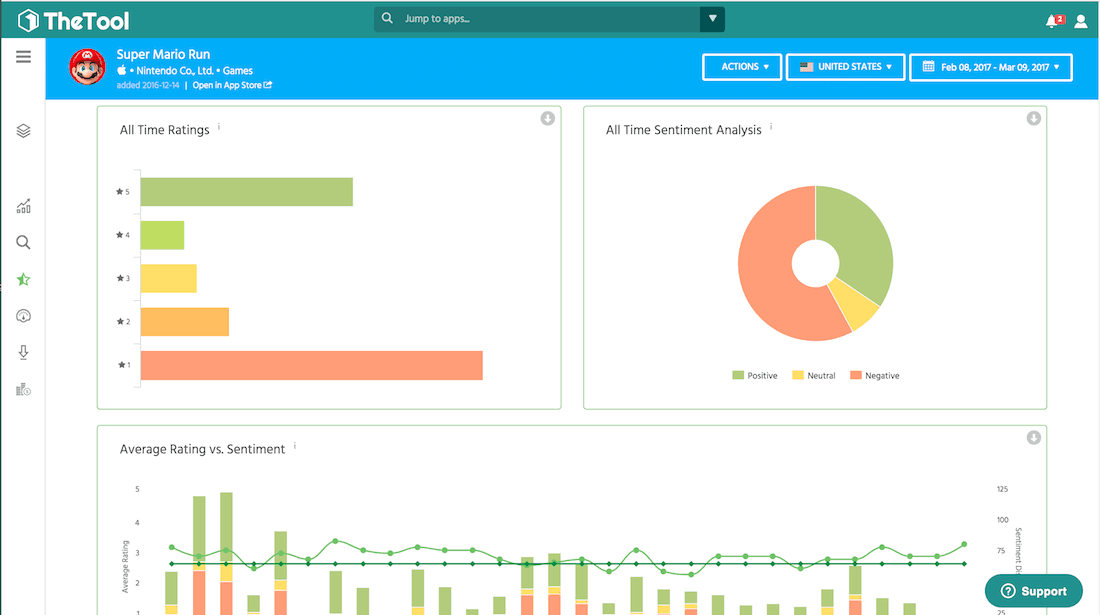Image resolution: width=1100 pixels, height=615 pixels.
Task: Click the layers stack icon in sidebar
Action: 23,131
